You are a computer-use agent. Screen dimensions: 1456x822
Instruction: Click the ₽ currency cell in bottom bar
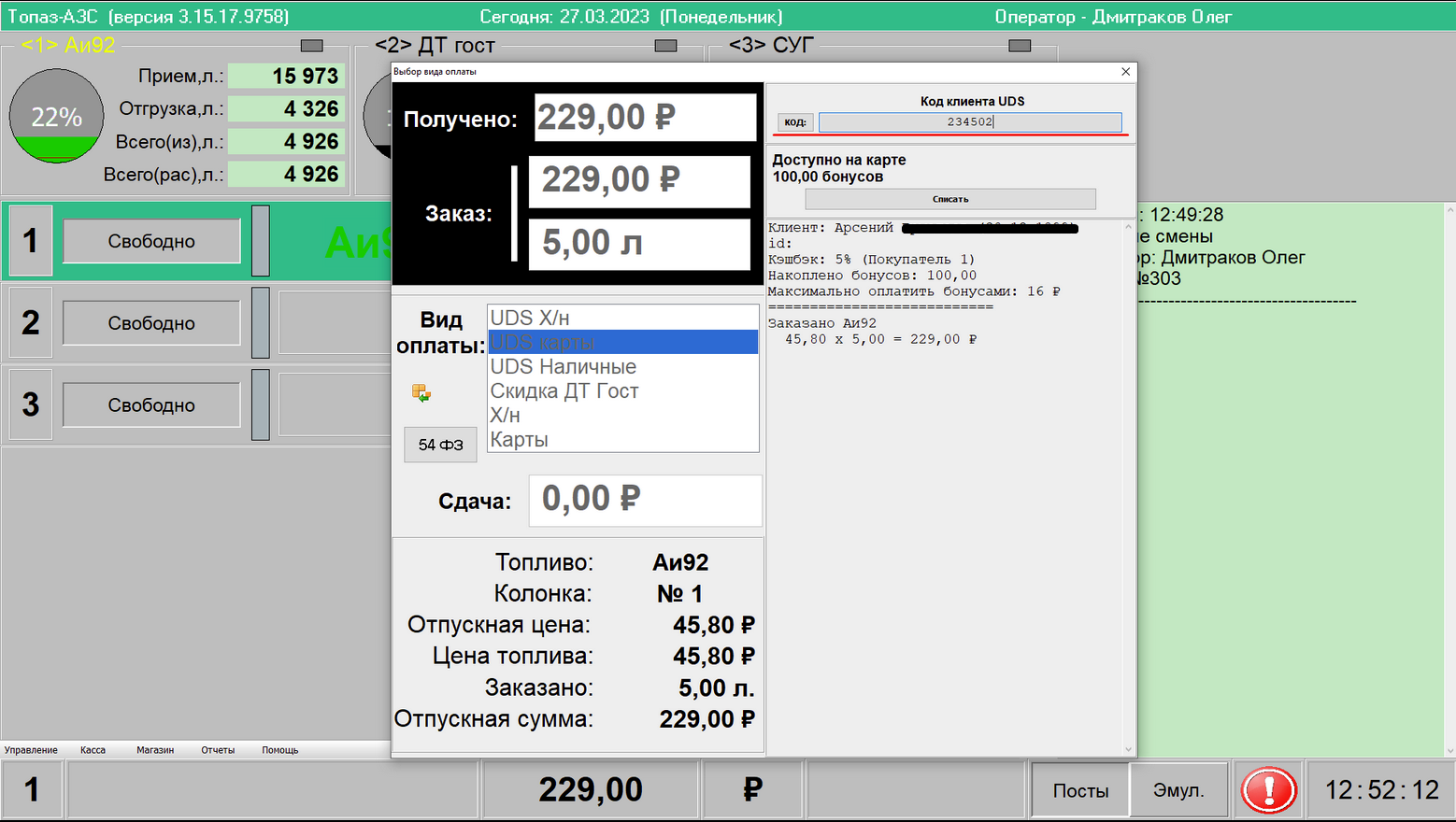coord(752,790)
